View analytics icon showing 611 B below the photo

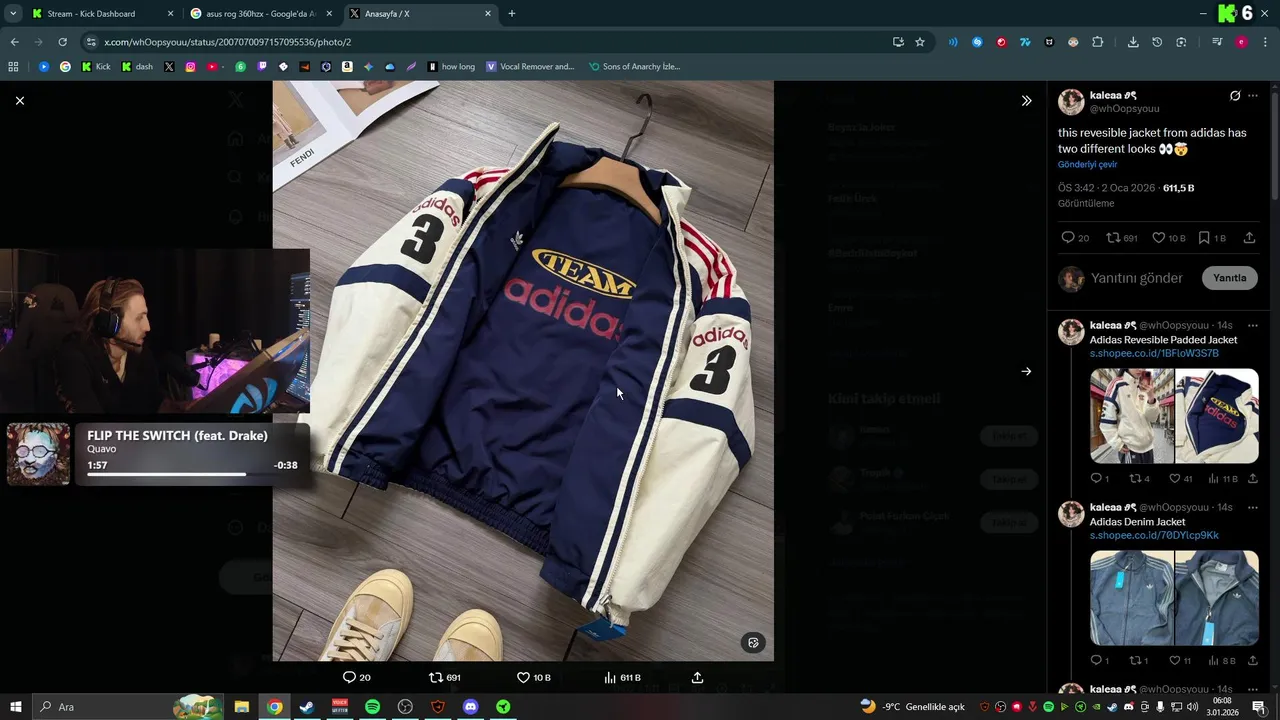tap(610, 677)
